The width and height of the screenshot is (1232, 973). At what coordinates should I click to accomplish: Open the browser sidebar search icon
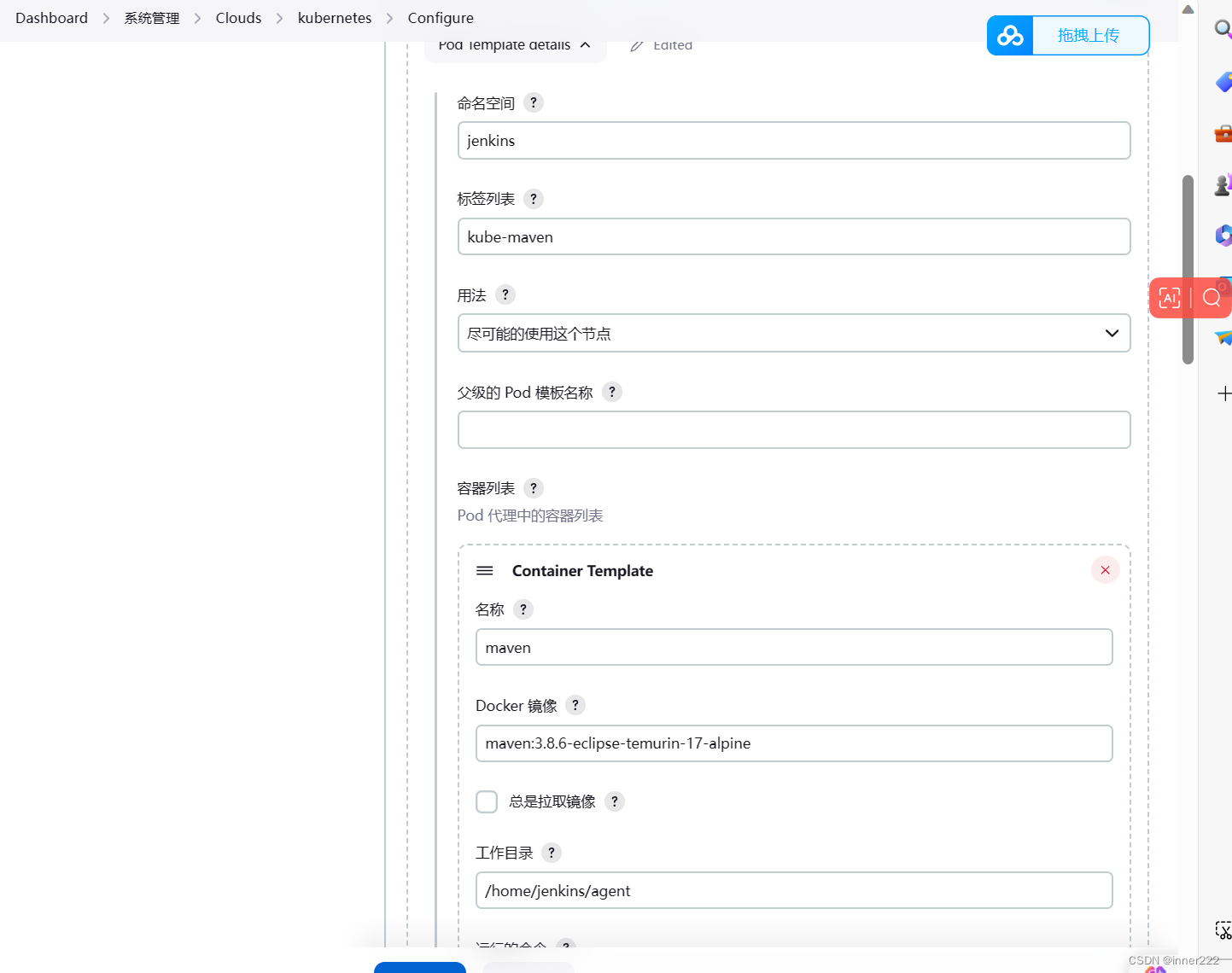tap(1223, 29)
